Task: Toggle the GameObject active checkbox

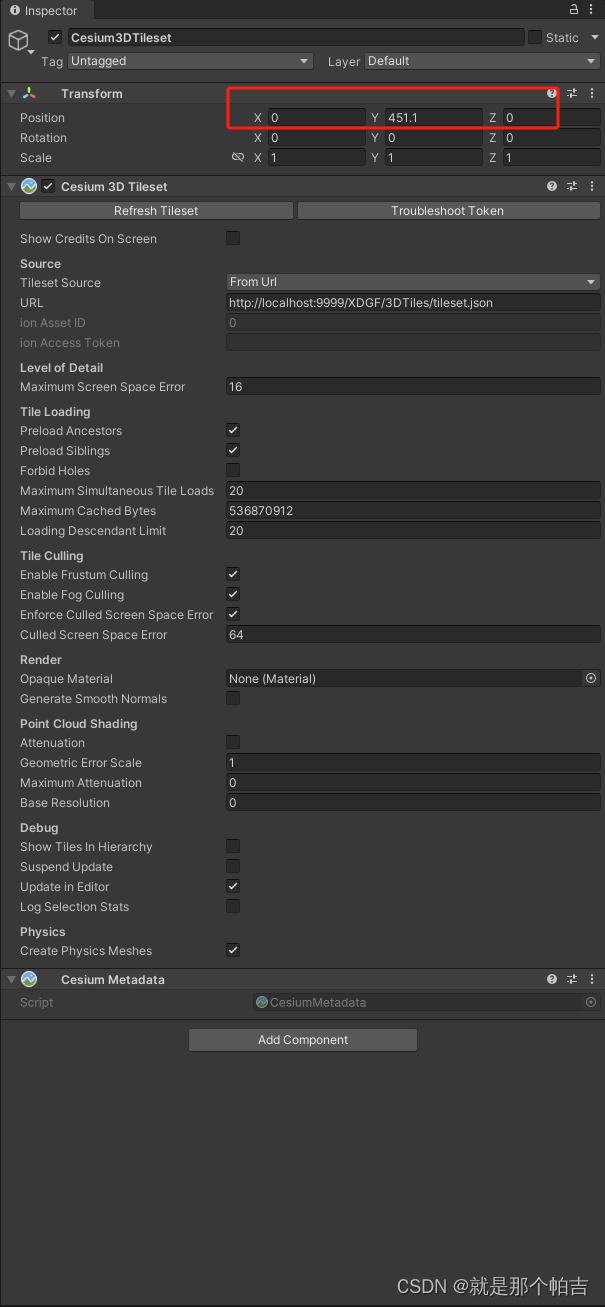Action: pyautogui.click(x=55, y=37)
